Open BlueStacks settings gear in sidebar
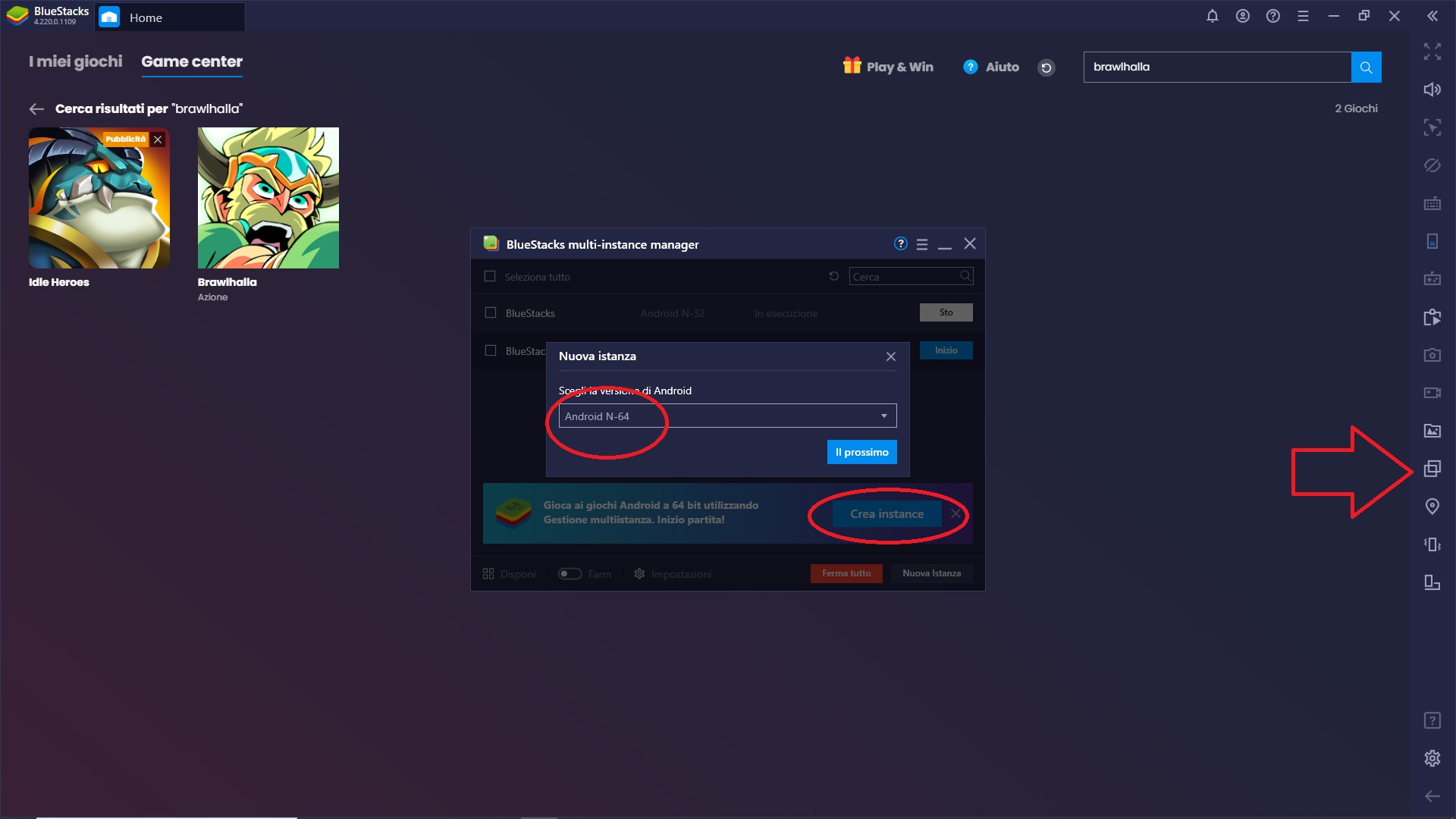Image resolution: width=1456 pixels, height=819 pixels. [1432, 758]
